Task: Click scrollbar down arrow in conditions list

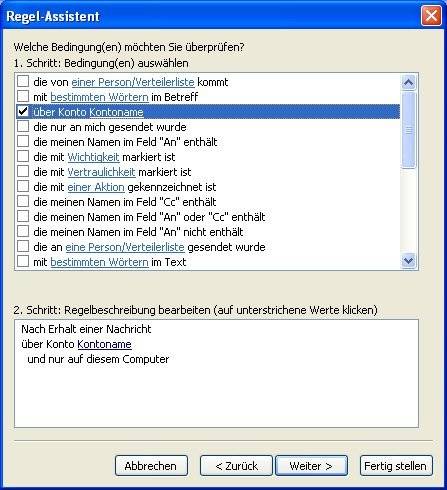Action: point(409,261)
